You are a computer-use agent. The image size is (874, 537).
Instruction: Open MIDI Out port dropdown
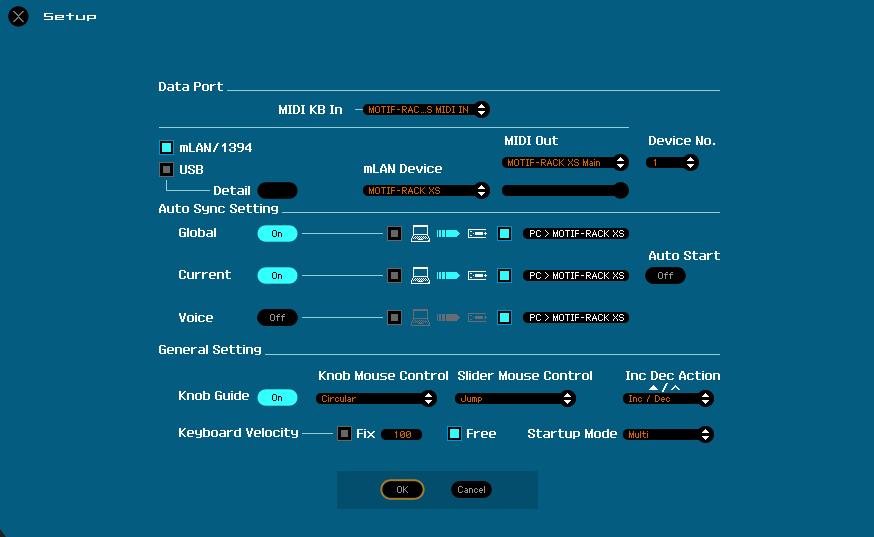(x=565, y=163)
